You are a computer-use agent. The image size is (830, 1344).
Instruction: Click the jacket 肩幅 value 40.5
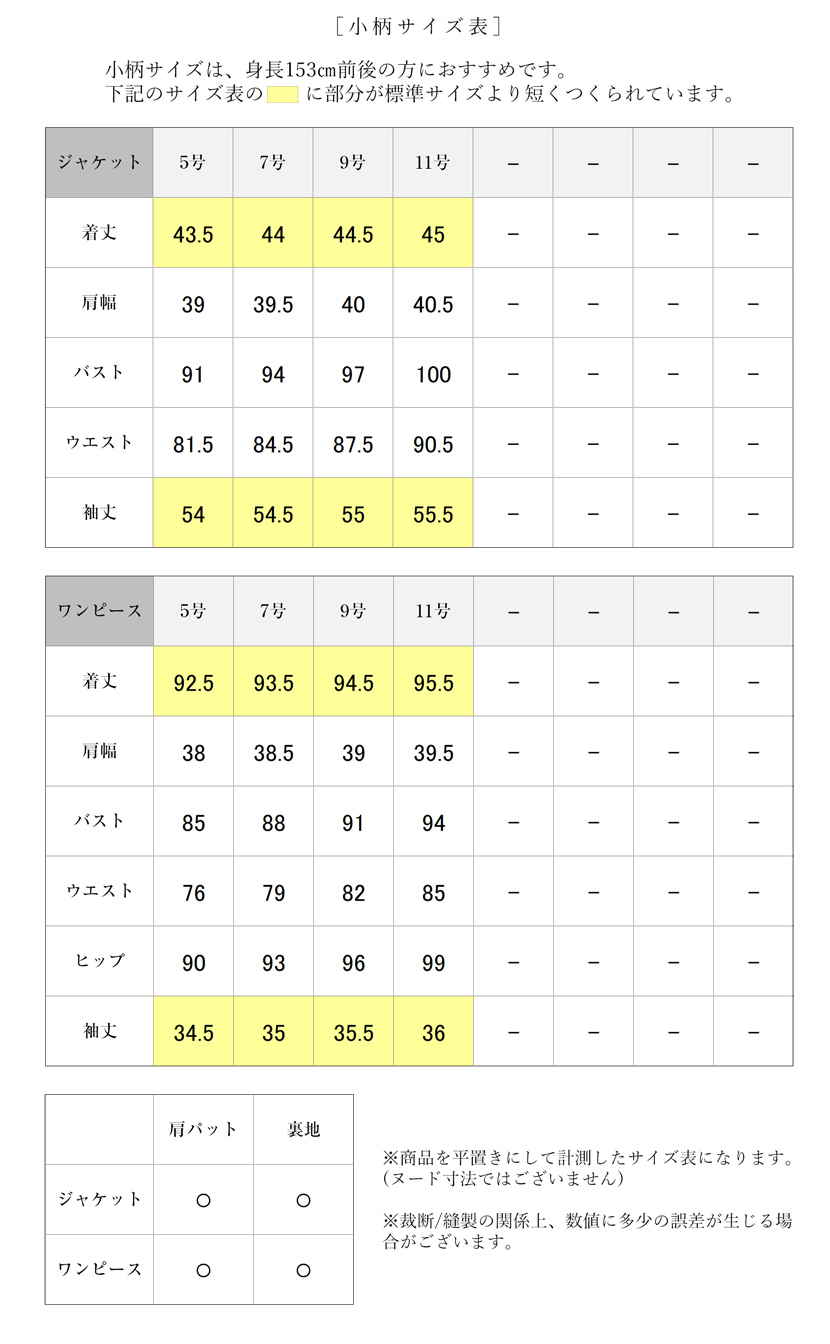(433, 304)
